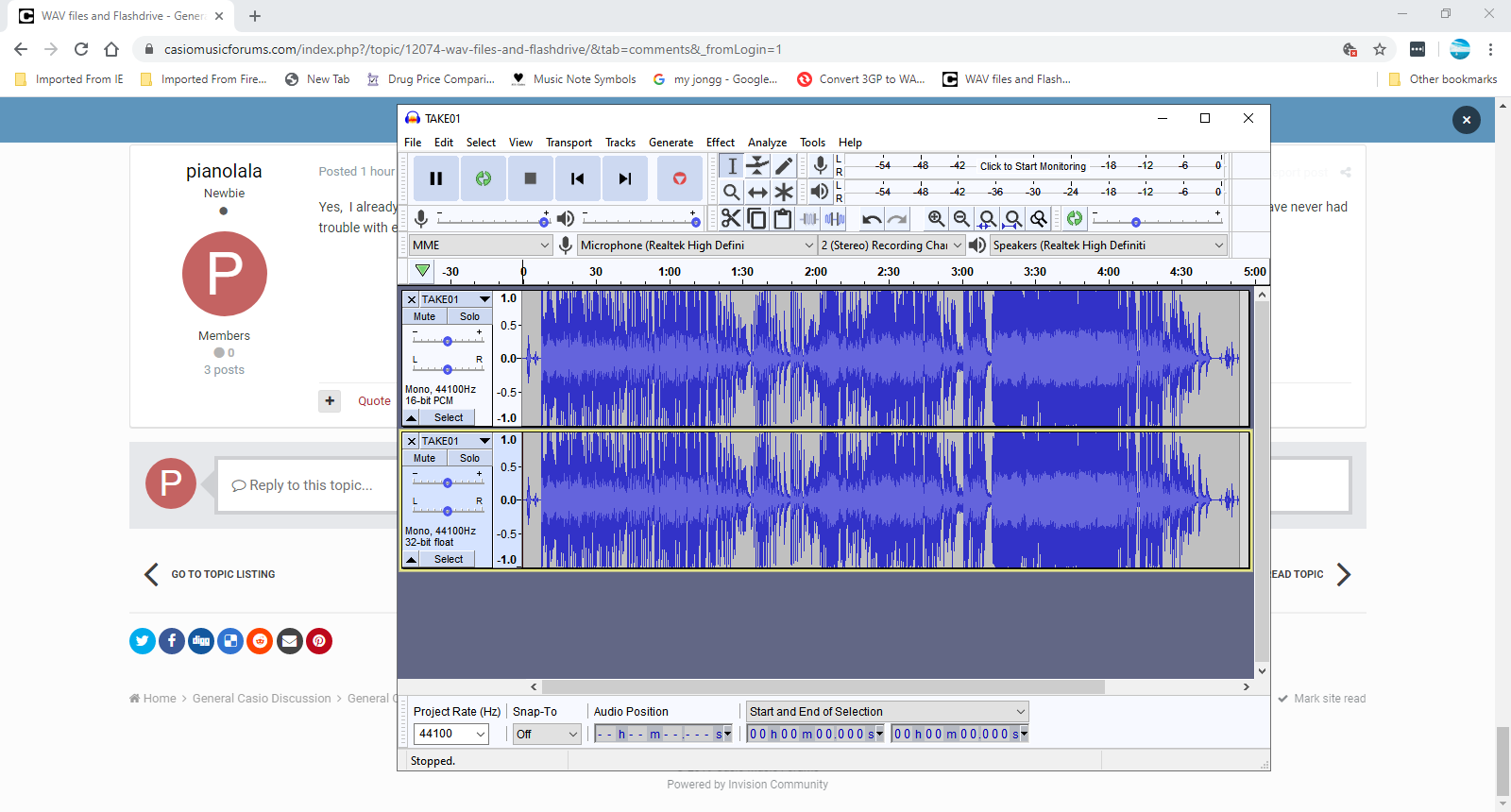
Task: Click the Undo arrow icon
Action: pos(872,219)
